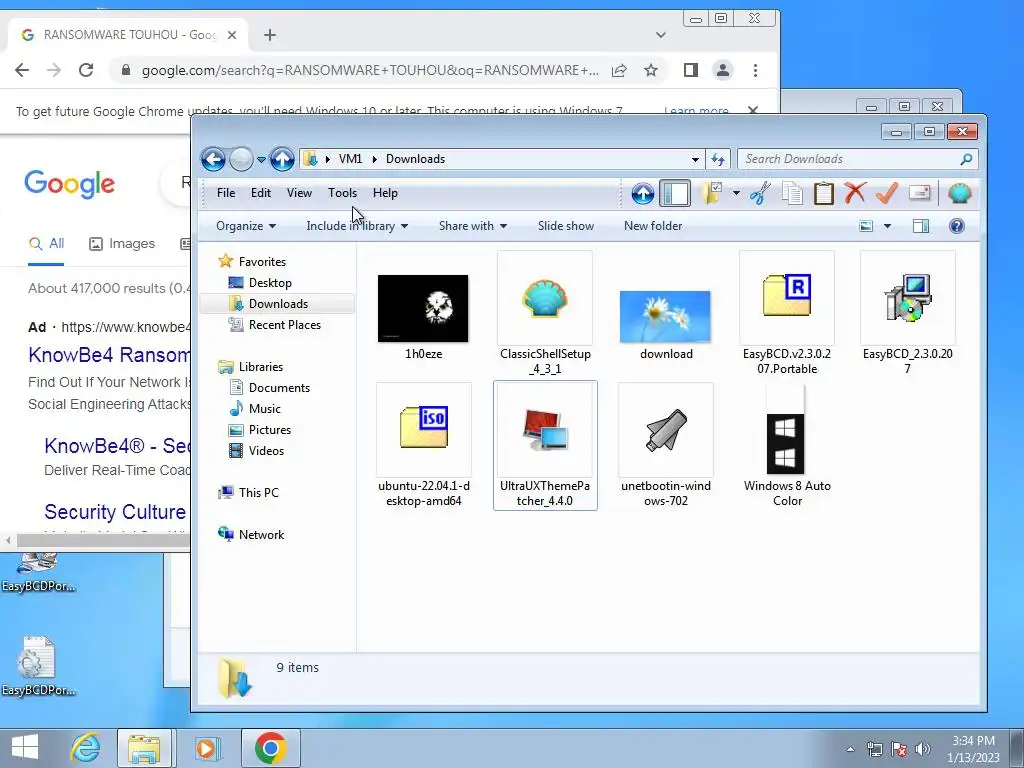Expand the Include in library dropdown
Screen dimensions: 1024x768
pos(357,226)
